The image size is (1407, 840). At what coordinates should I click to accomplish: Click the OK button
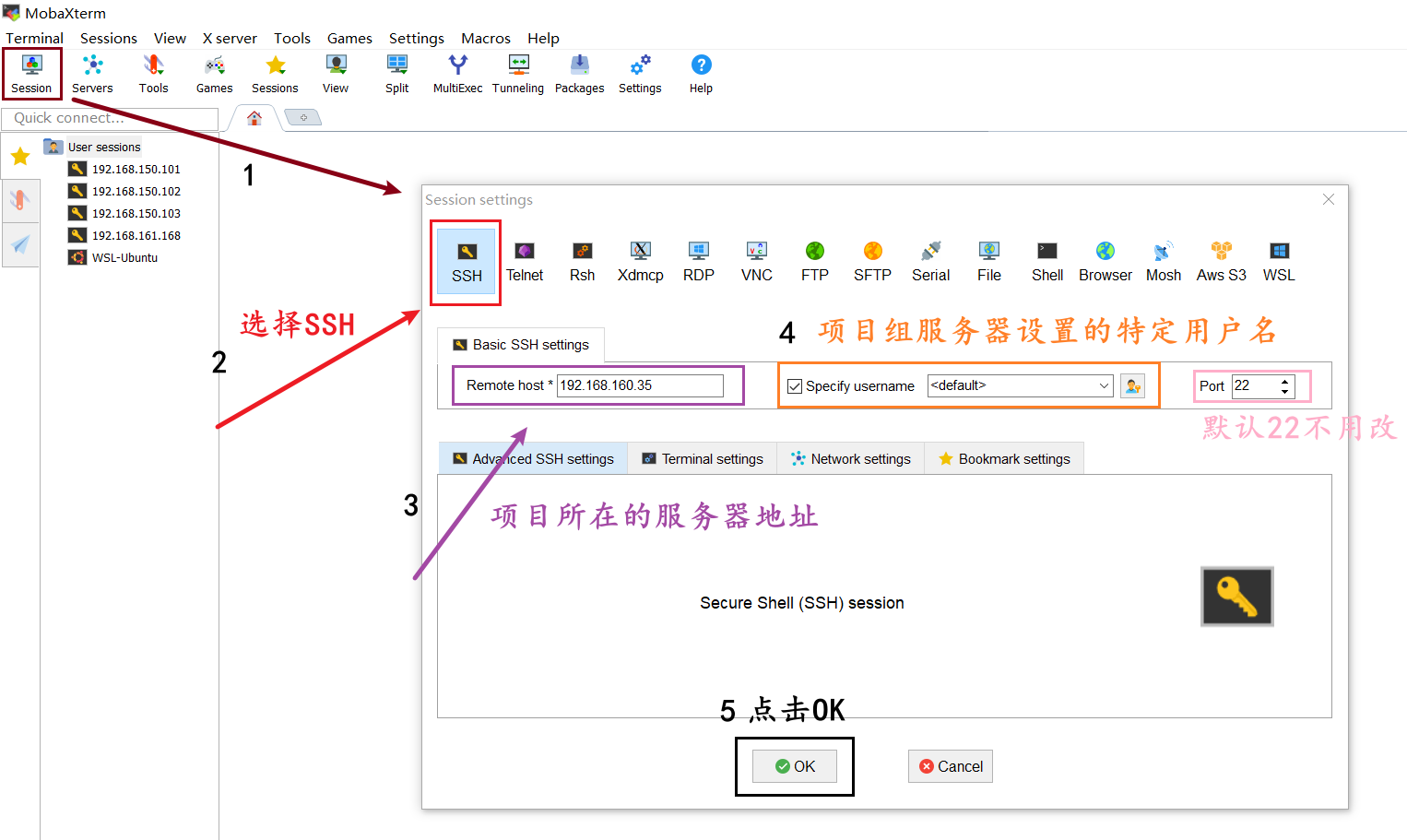[x=795, y=766]
